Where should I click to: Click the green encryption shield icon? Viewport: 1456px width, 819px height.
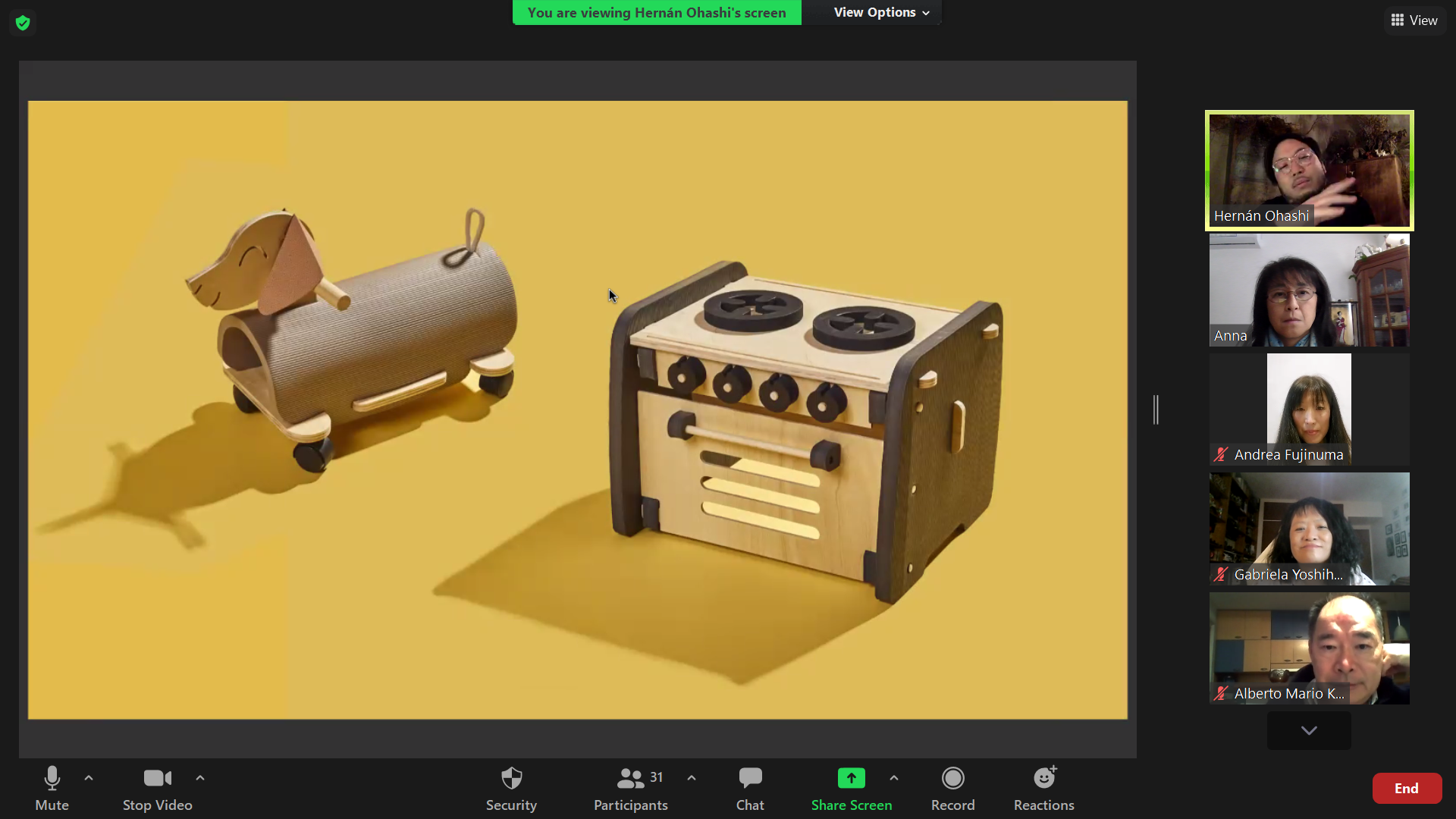pyautogui.click(x=23, y=23)
